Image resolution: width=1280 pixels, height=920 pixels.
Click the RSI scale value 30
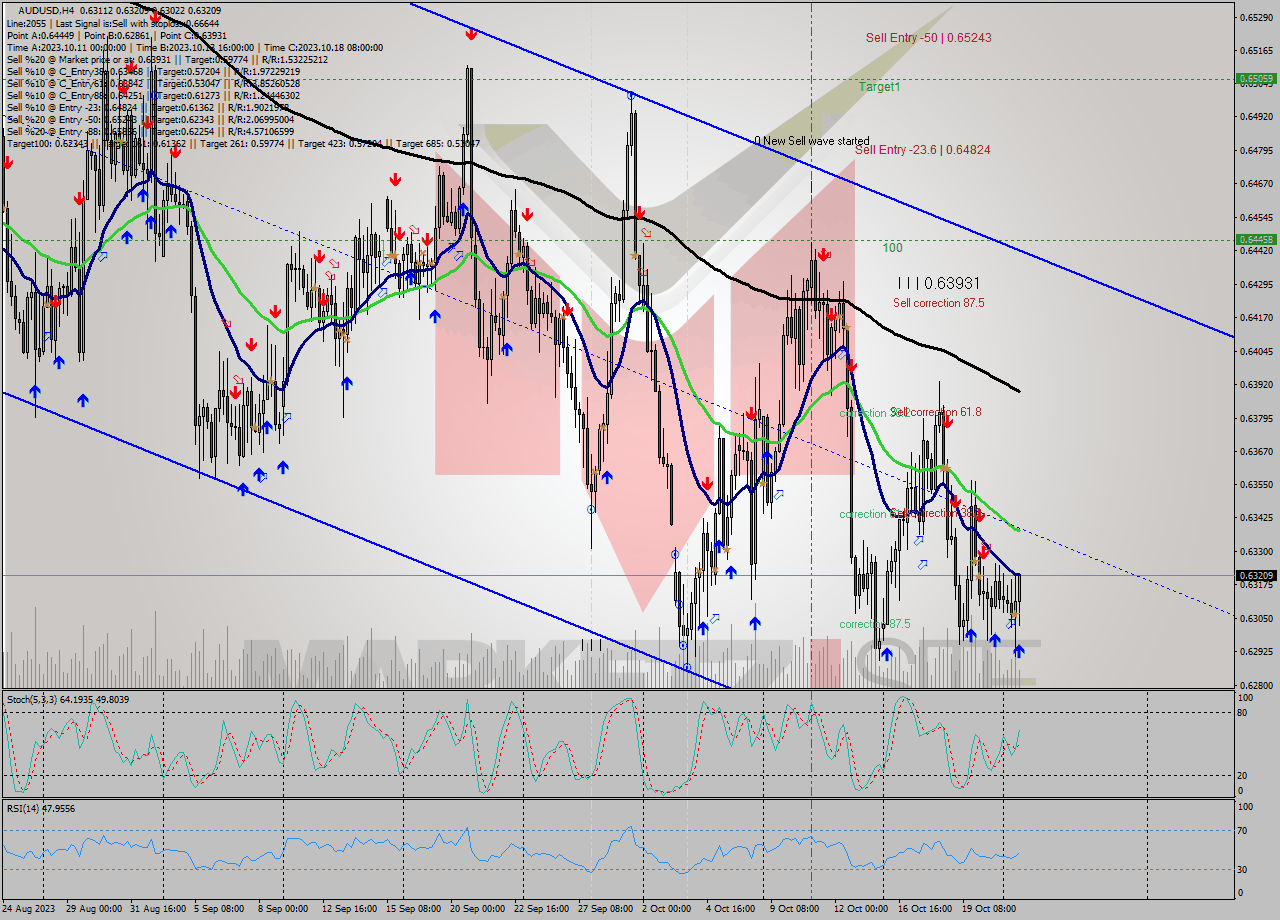pyautogui.click(x=1243, y=869)
